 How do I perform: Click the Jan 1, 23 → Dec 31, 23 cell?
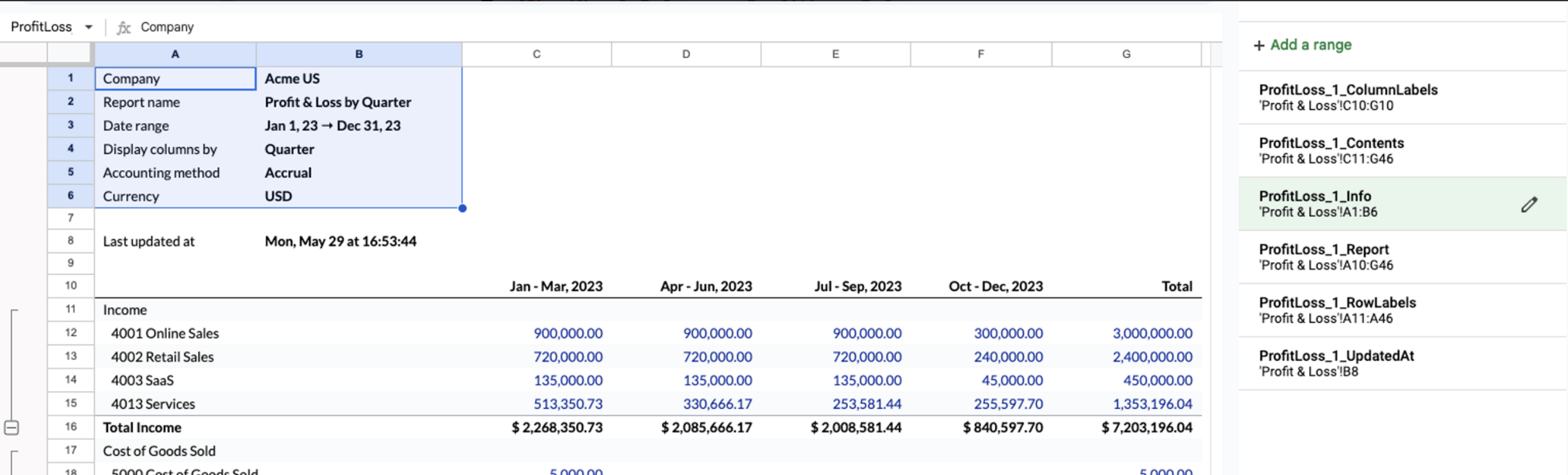click(x=359, y=126)
